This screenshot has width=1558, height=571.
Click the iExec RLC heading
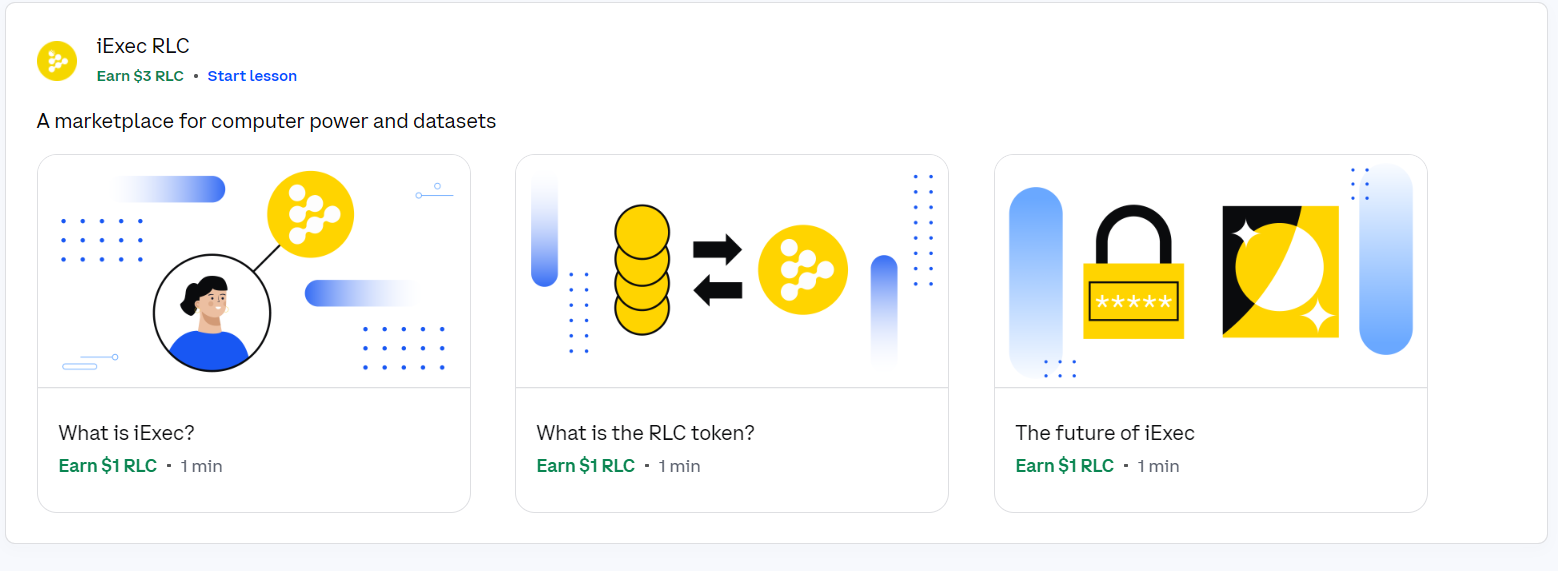[143, 46]
